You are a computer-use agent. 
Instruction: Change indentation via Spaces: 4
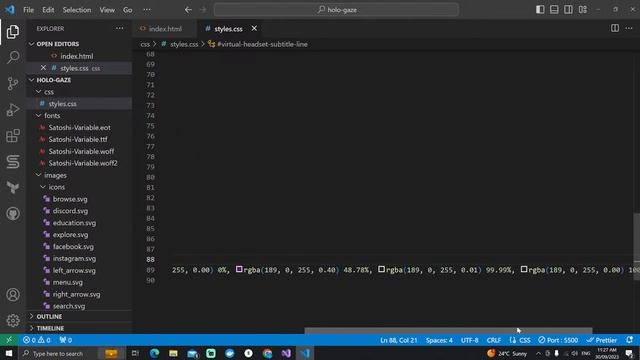click(439, 340)
